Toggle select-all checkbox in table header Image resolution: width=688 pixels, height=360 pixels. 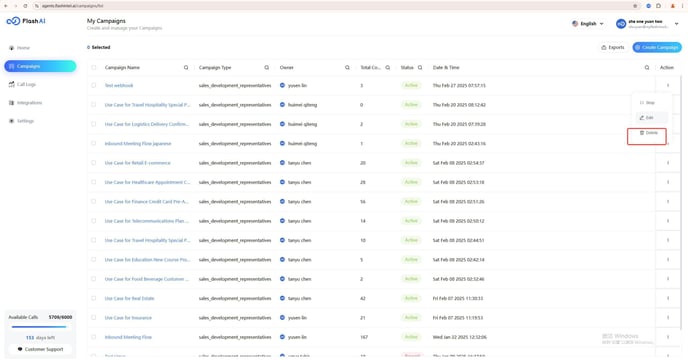pyautogui.click(x=93, y=68)
